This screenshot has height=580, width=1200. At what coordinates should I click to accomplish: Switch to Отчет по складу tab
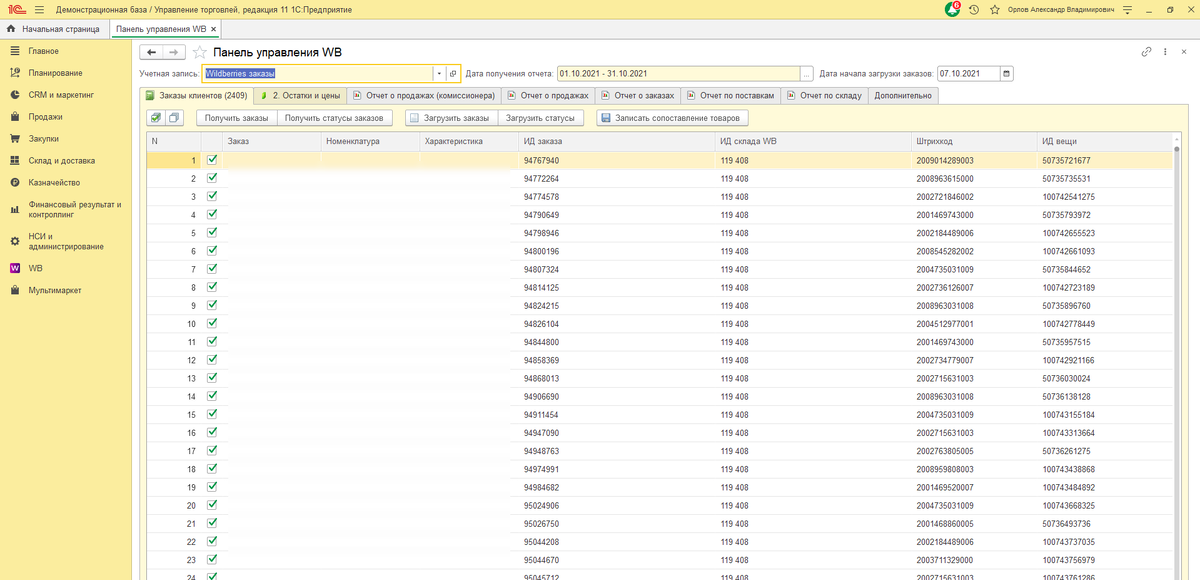(824, 96)
